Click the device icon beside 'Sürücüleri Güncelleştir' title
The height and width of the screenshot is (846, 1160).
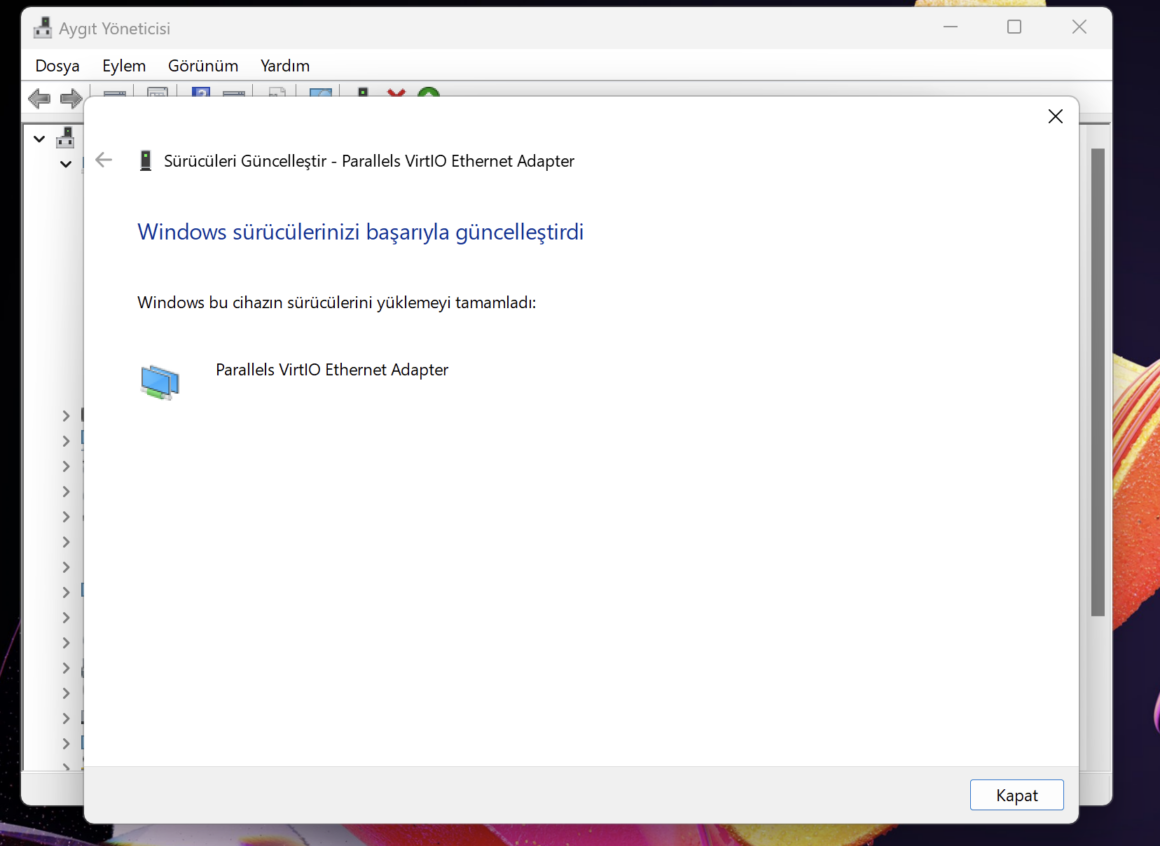(146, 160)
